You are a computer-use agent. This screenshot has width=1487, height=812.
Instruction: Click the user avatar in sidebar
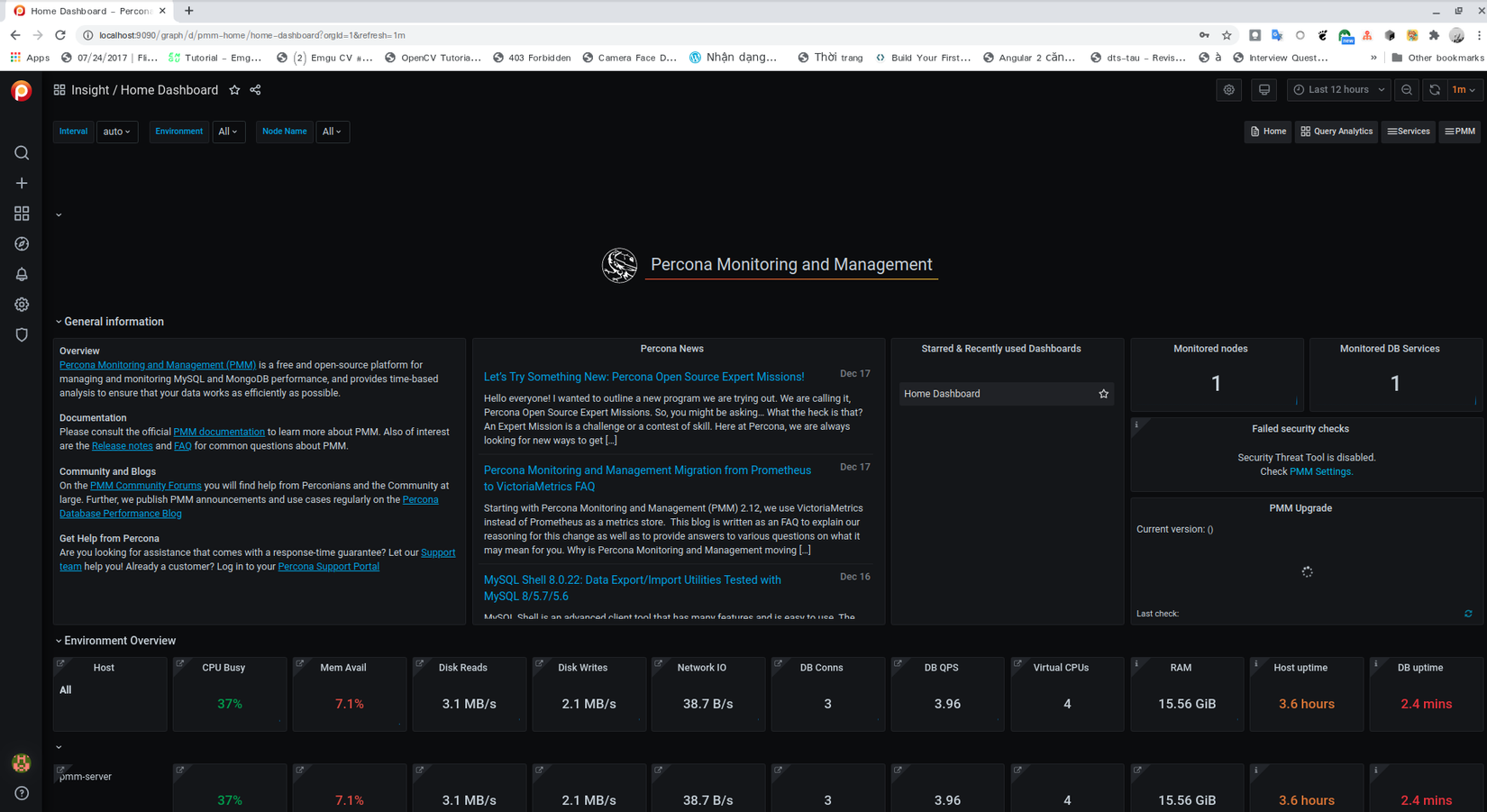(22, 762)
